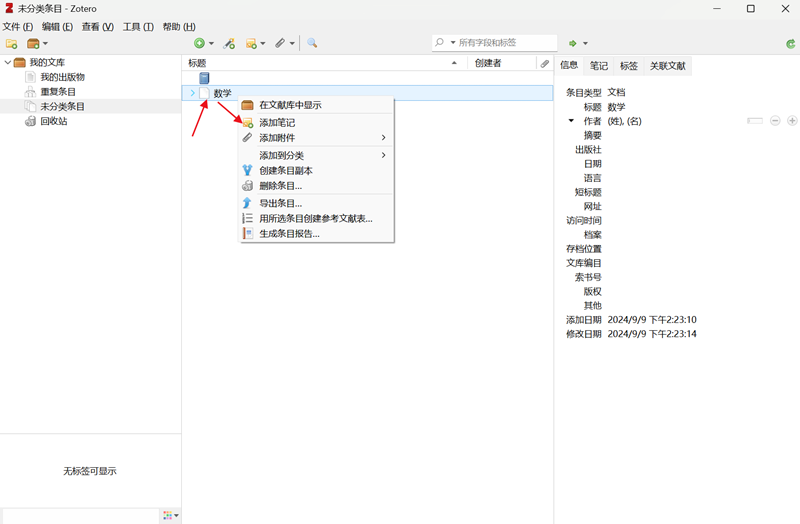Choose 删除条目... from context menu
The width and height of the screenshot is (800, 524).
tap(316, 186)
